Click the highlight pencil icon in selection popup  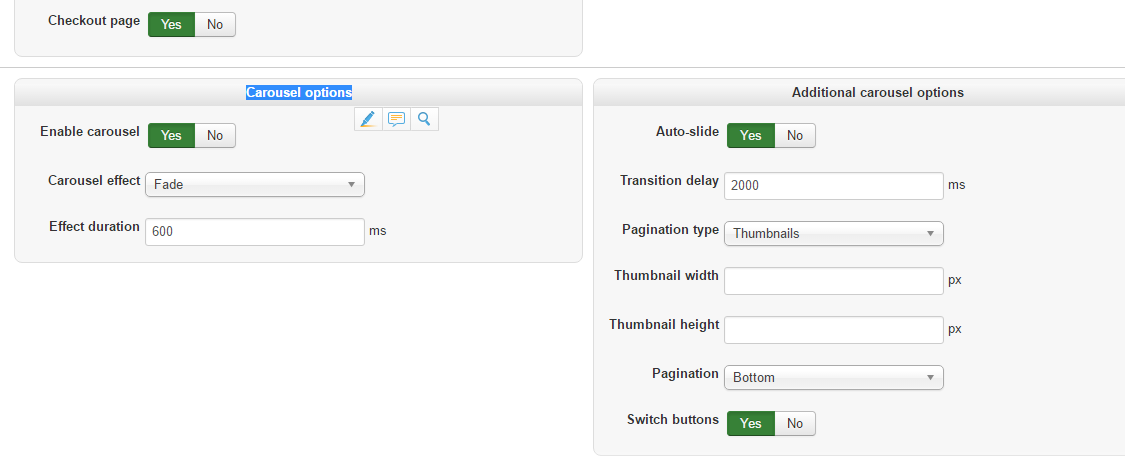368,119
